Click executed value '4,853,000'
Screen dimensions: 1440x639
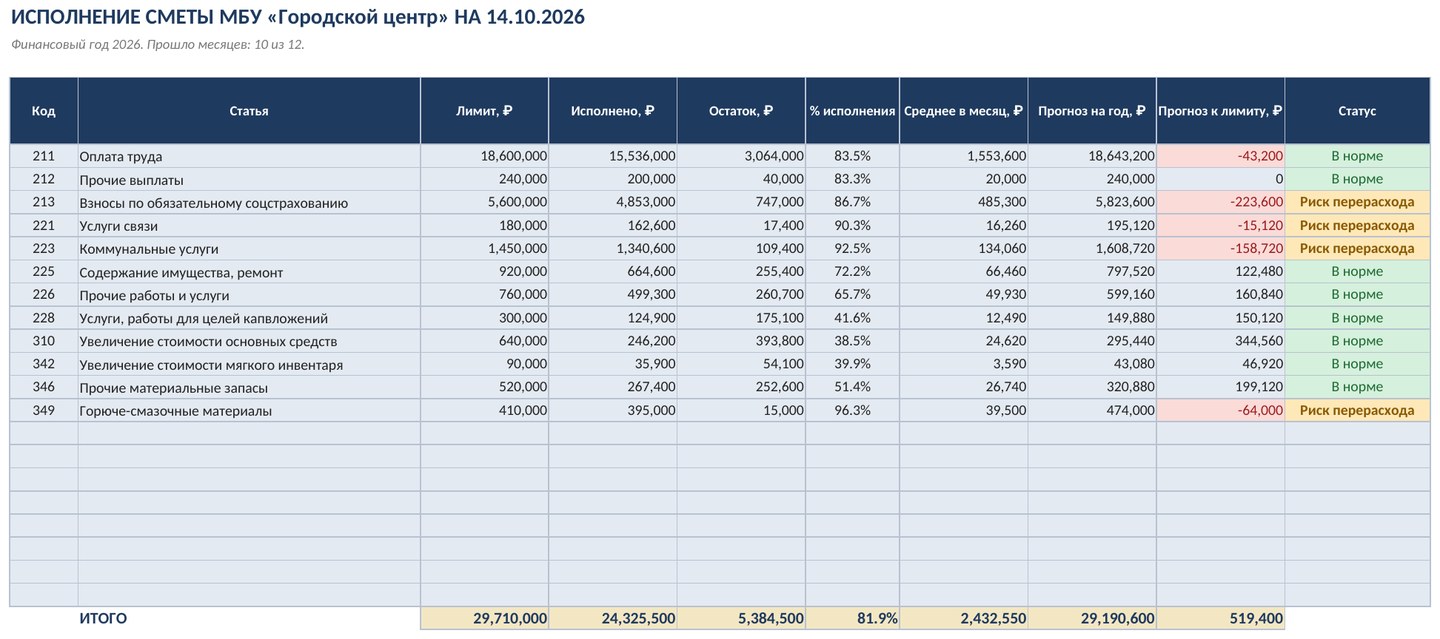613,202
